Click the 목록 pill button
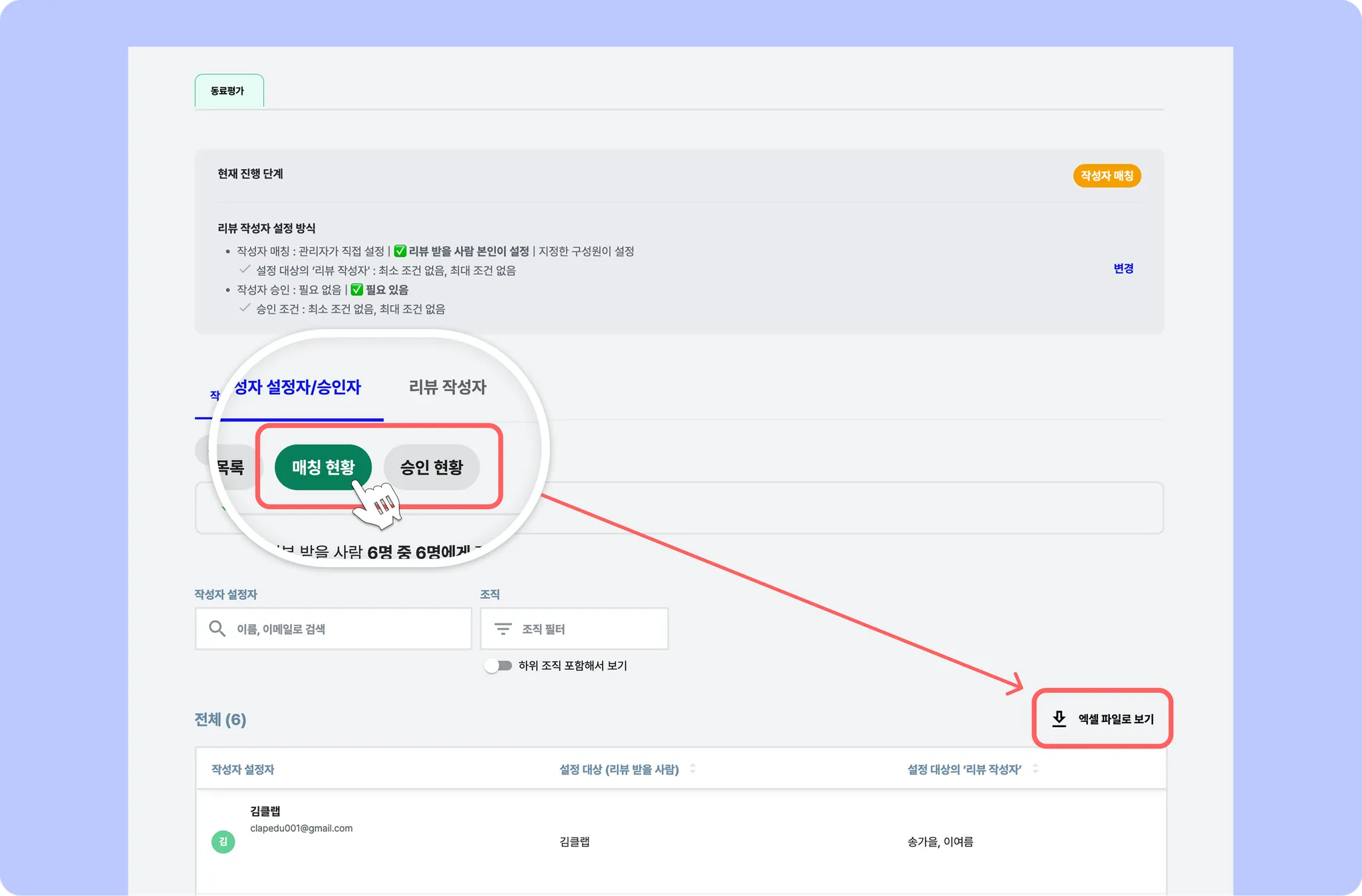 pos(231,467)
